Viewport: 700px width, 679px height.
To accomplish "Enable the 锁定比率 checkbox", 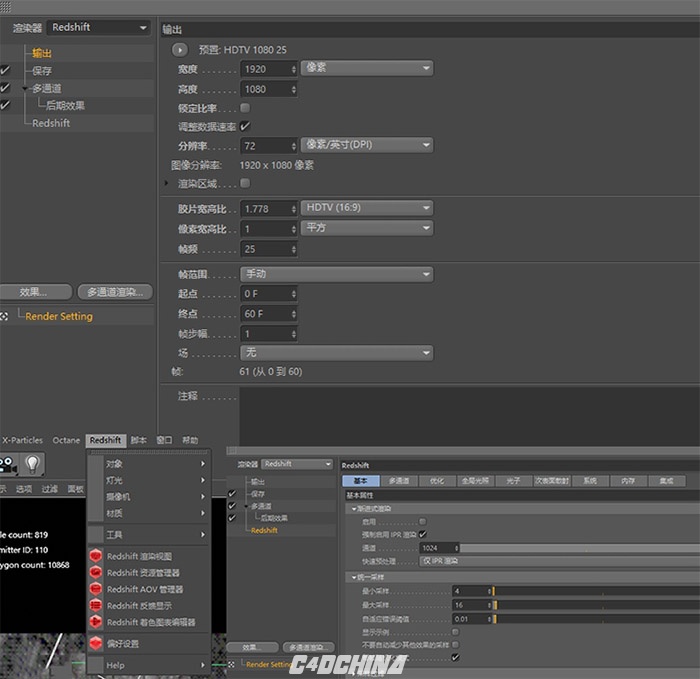I will (x=245, y=108).
